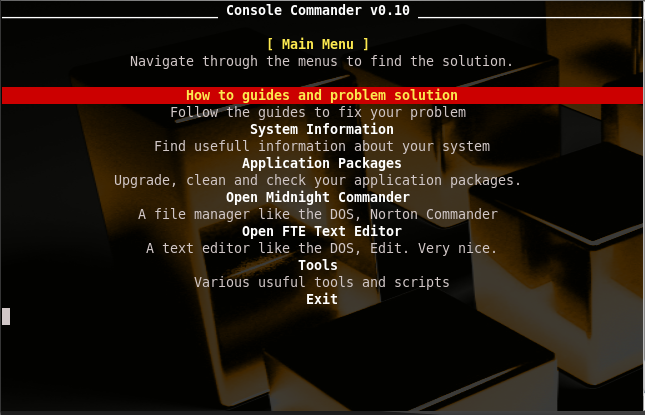
Task: Click the Console Commander v0.10 title
Action: click(x=318, y=10)
